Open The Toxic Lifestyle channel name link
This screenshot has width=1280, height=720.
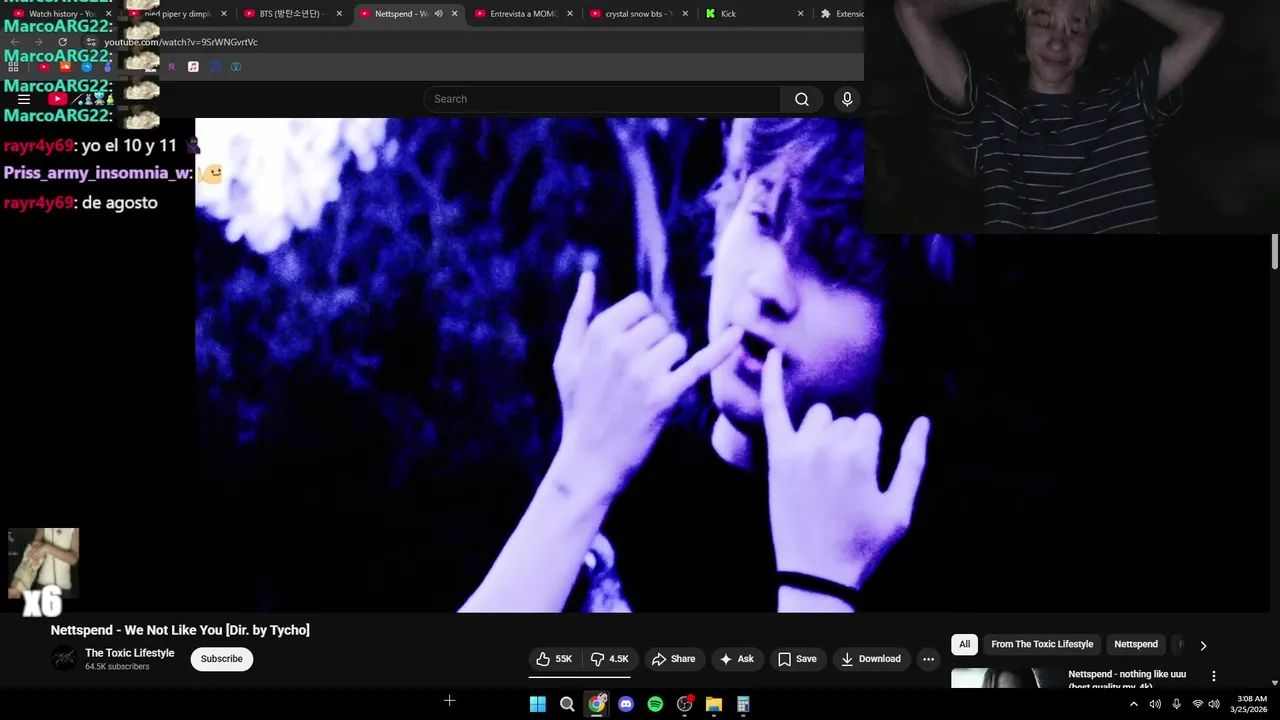pyautogui.click(x=130, y=653)
